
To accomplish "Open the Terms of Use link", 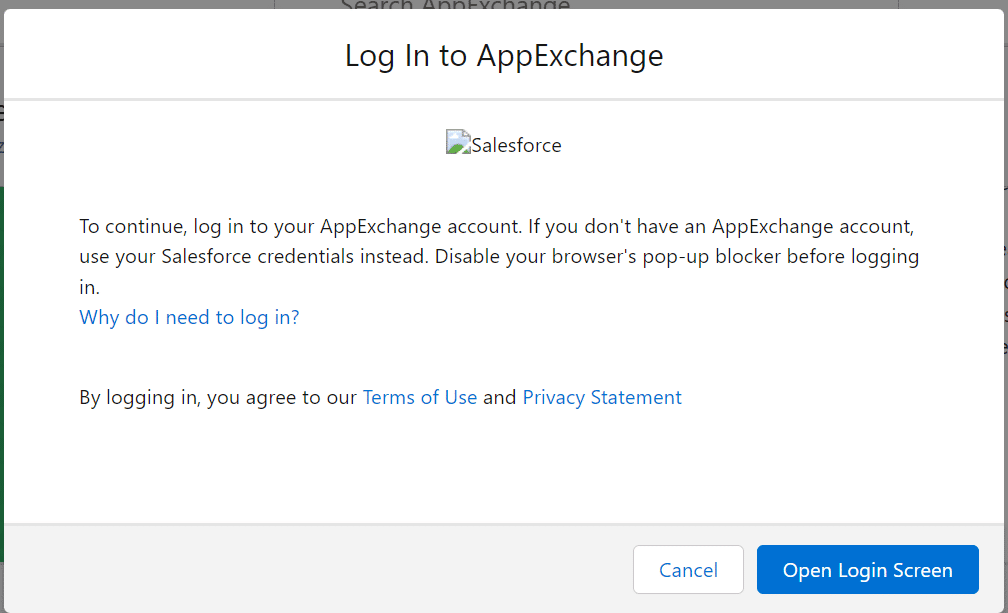I will [419, 397].
